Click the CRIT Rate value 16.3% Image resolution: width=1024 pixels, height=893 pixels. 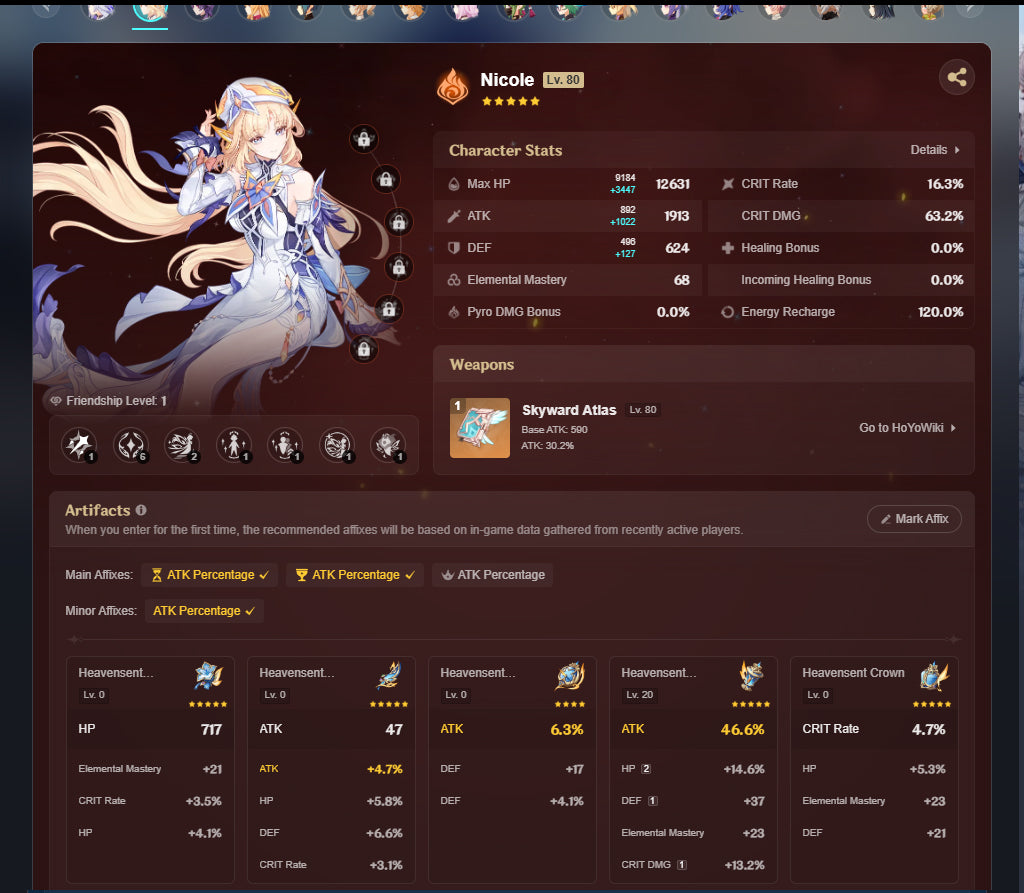coord(945,184)
